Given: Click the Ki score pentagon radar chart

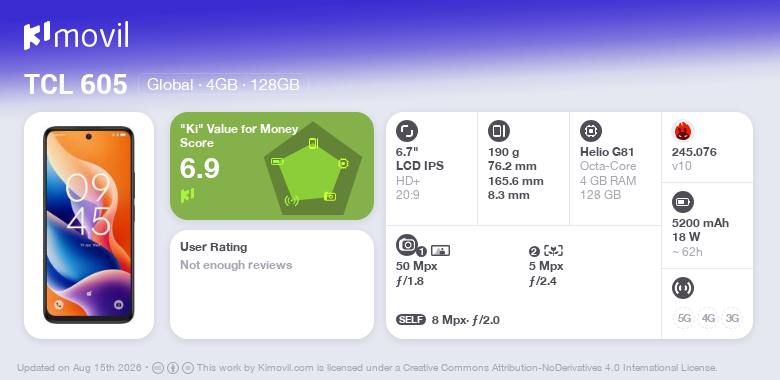Looking at the screenshot, I should [313, 169].
